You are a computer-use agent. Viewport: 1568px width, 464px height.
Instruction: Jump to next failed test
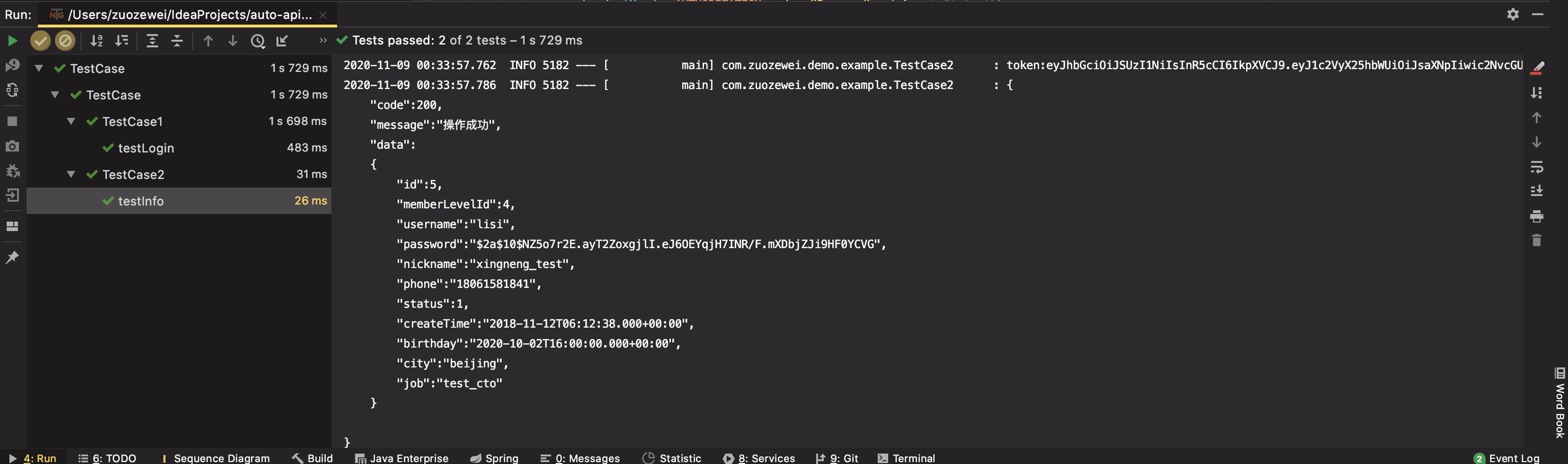[232, 41]
